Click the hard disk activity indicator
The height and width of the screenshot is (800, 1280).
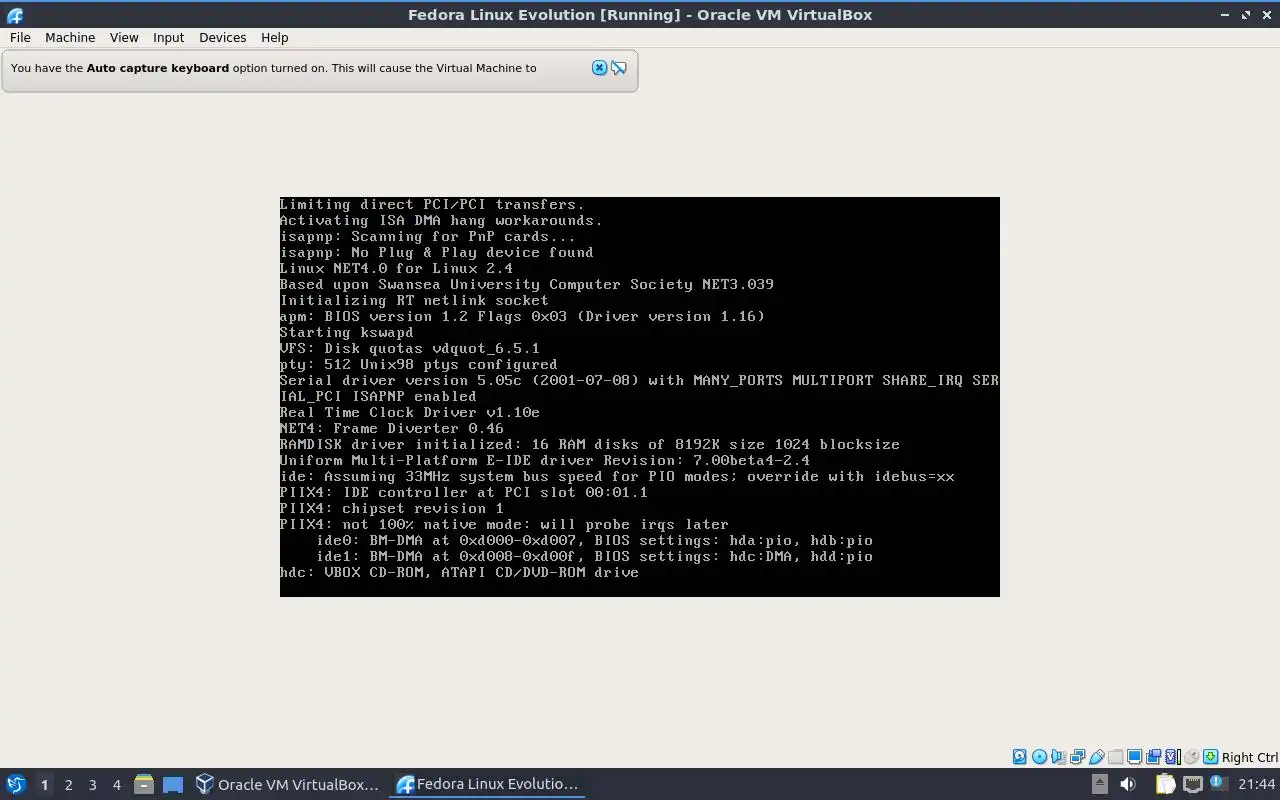[1019, 757]
